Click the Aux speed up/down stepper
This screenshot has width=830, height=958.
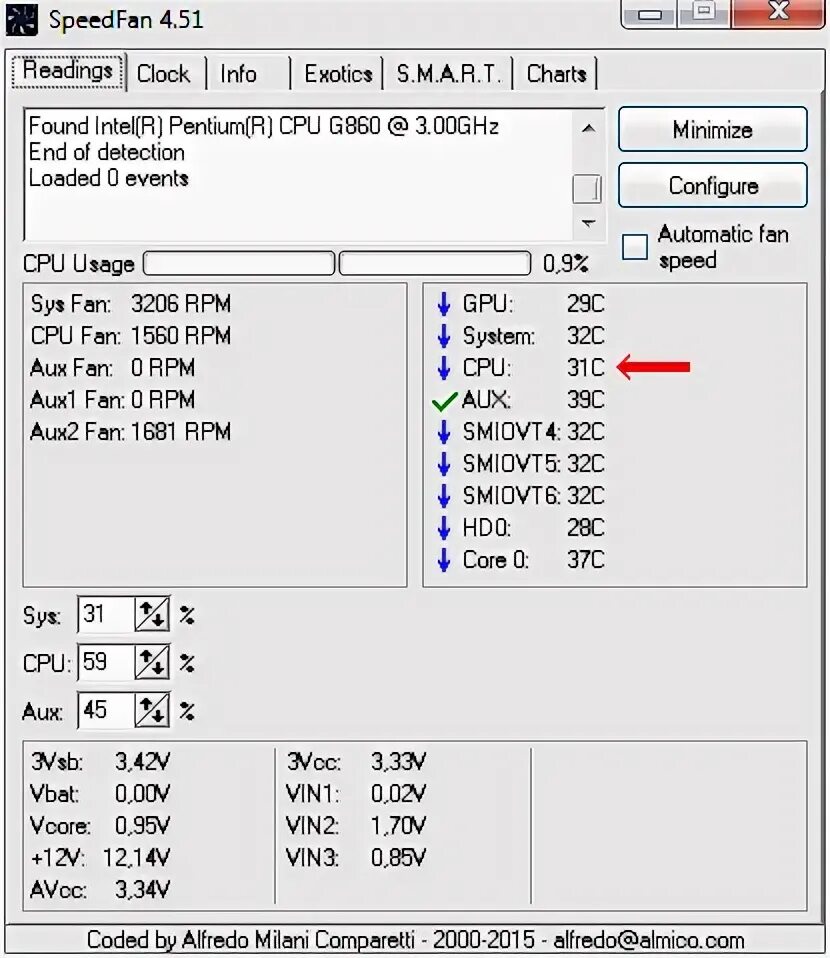(x=152, y=710)
